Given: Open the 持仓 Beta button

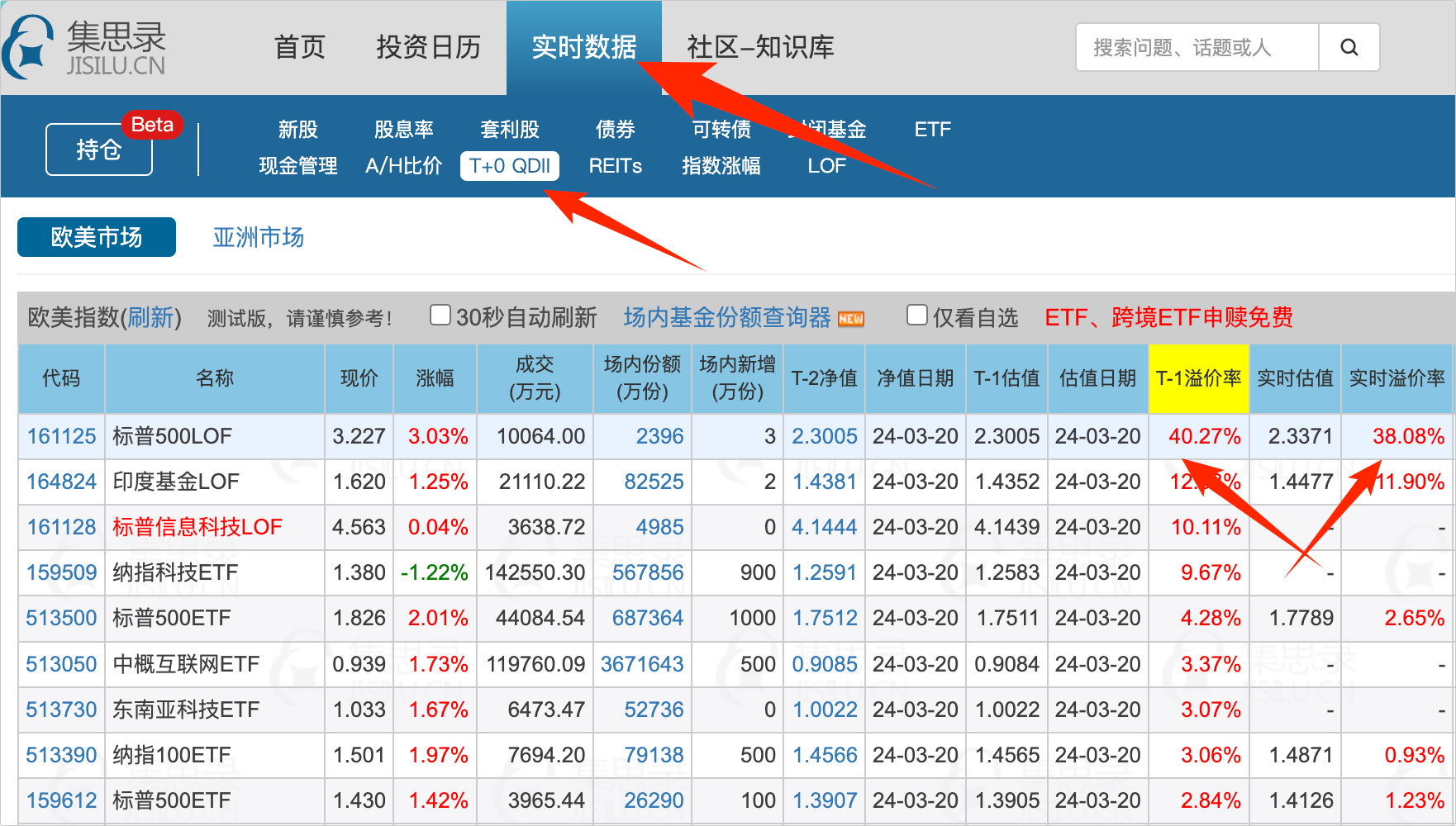Looking at the screenshot, I should 99,150.
